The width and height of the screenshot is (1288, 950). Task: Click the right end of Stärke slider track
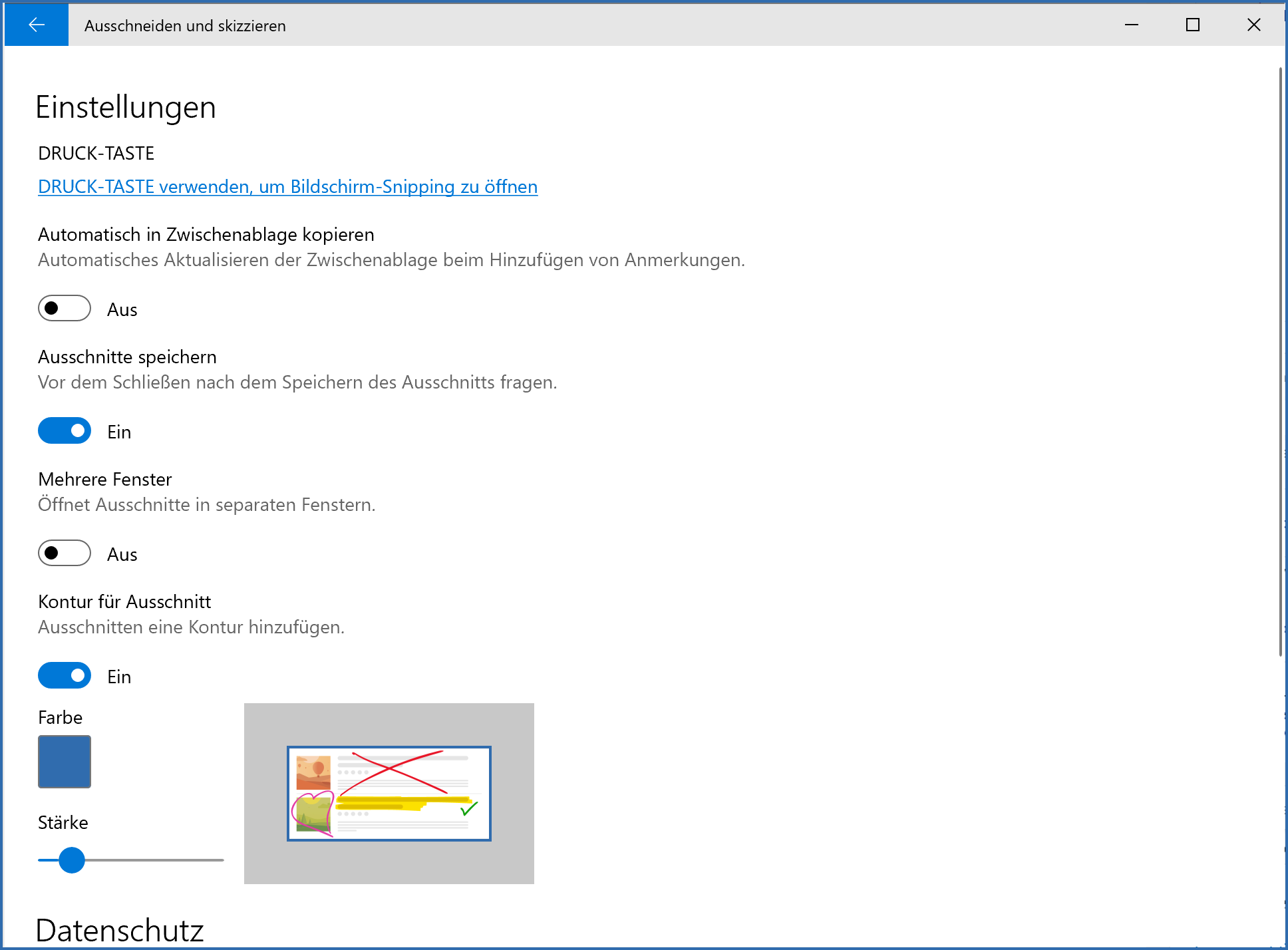(x=221, y=860)
